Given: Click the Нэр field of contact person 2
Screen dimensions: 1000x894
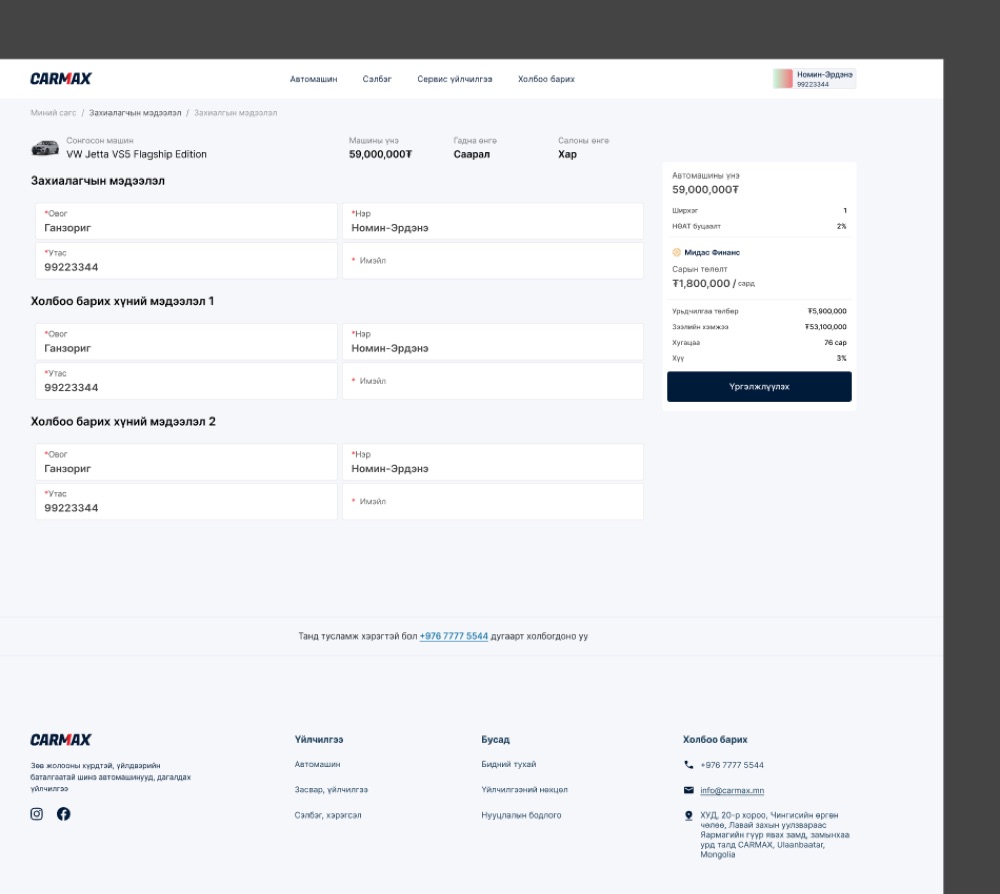Looking at the screenshot, I should (x=492, y=462).
